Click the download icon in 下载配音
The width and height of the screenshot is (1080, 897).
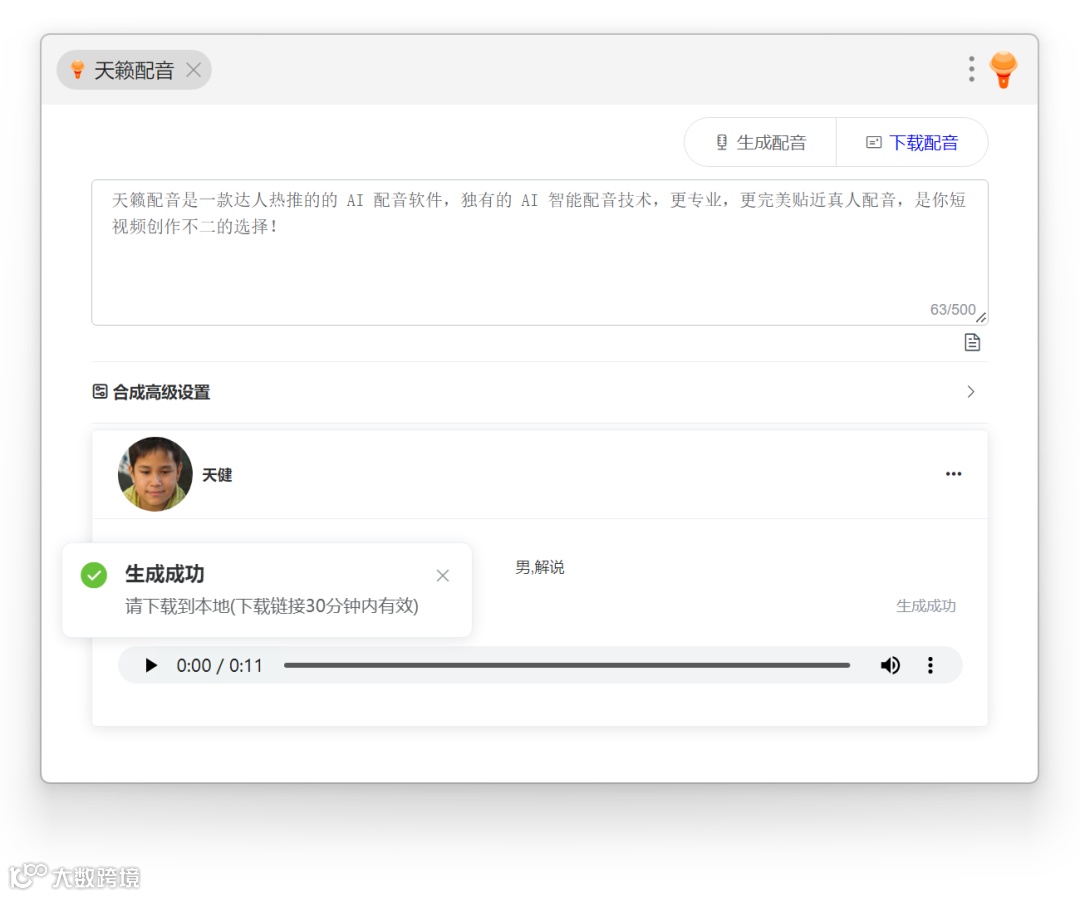(x=873, y=143)
